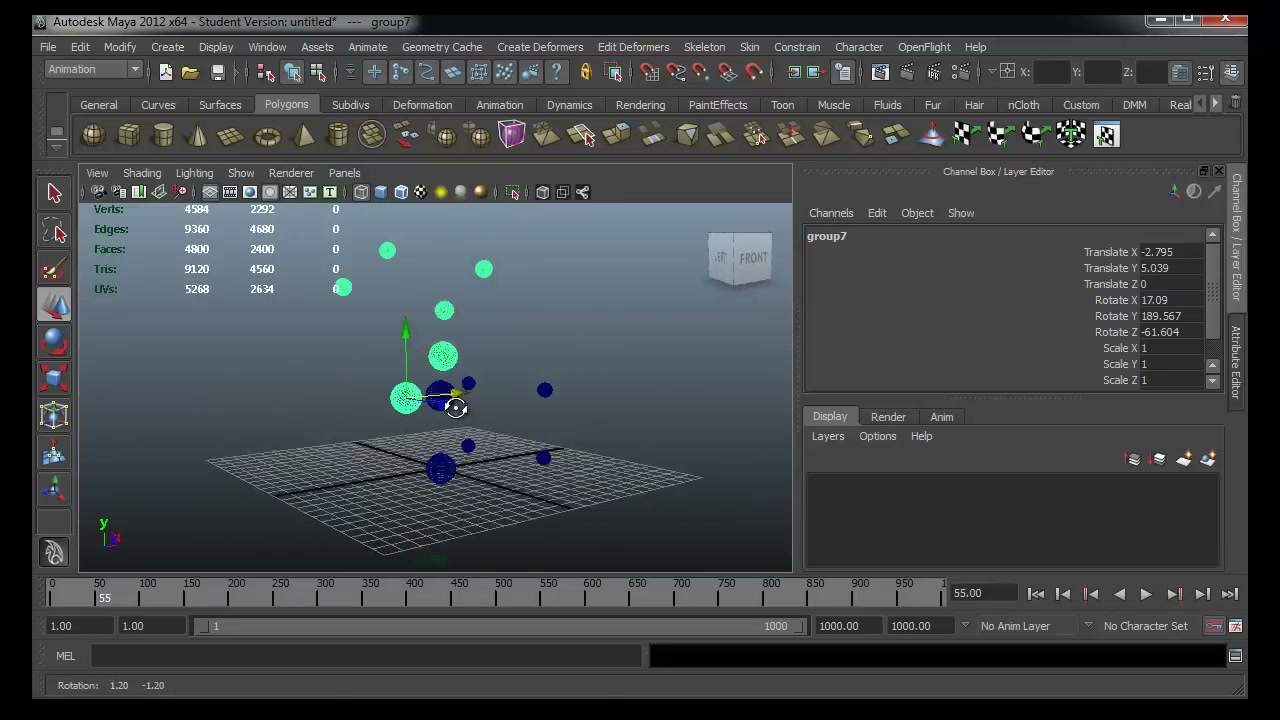Select the Universal Manipulator tool
The height and width of the screenshot is (720, 1280).
point(54,416)
